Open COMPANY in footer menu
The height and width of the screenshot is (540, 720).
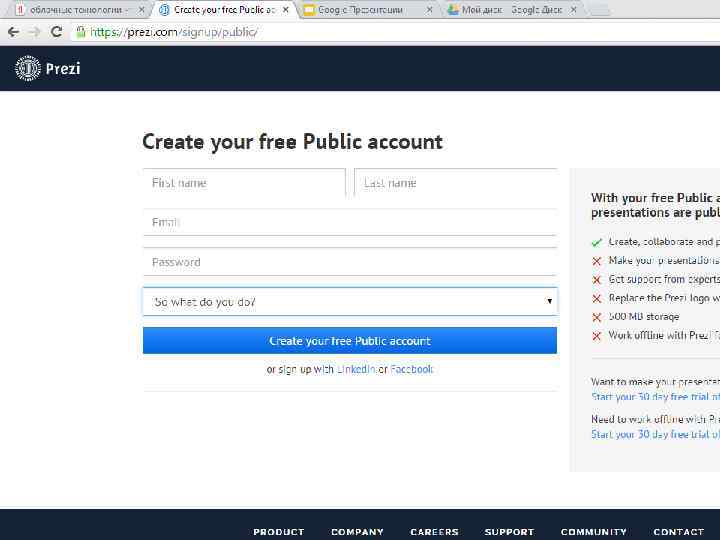357,532
